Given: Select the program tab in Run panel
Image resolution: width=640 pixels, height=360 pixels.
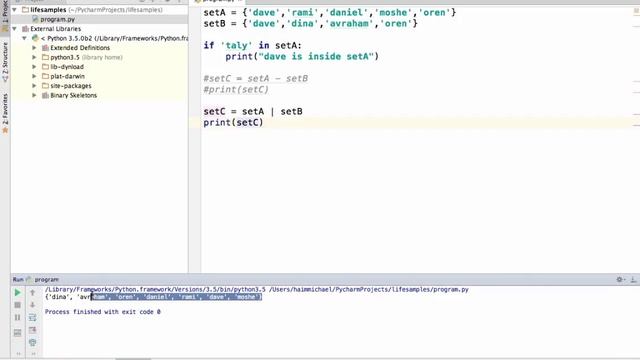Looking at the screenshot, I should (x=47, y=280).
